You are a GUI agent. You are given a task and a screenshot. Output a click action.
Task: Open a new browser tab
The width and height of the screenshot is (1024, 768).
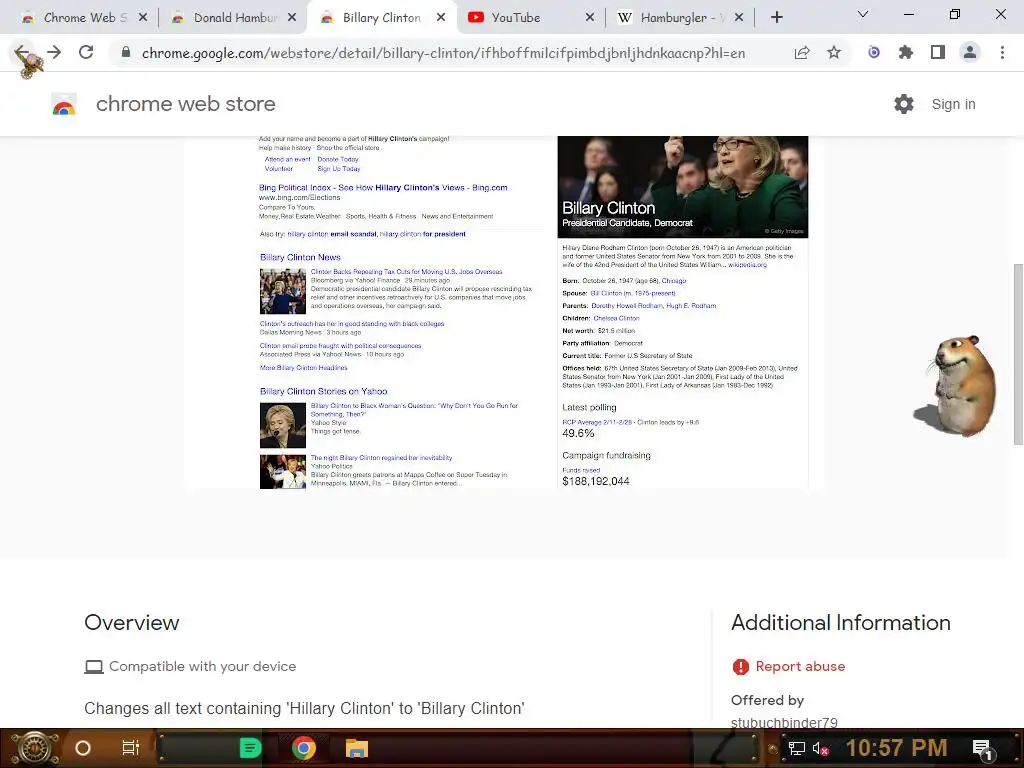pos(776,18)
